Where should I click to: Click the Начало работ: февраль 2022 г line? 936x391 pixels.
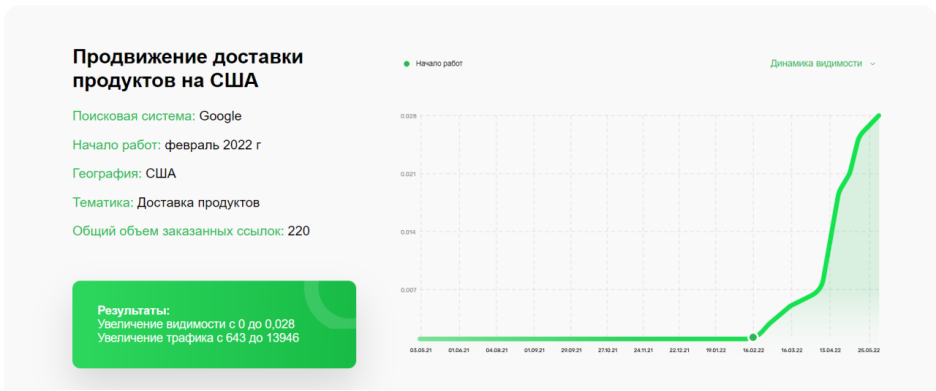pos(167,145)
